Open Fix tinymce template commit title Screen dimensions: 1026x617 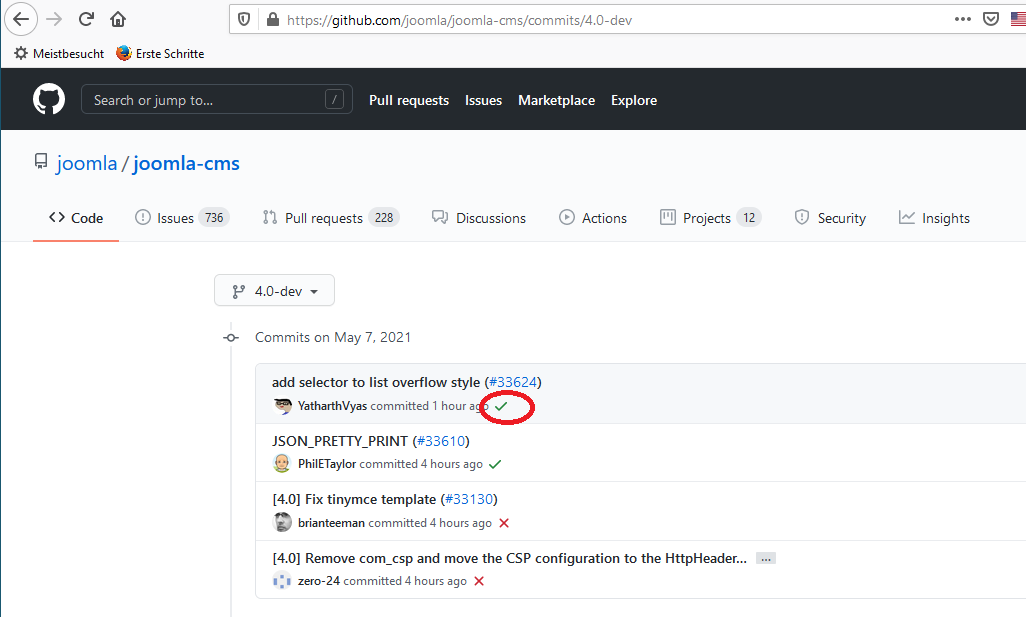[x=354, y=499]
